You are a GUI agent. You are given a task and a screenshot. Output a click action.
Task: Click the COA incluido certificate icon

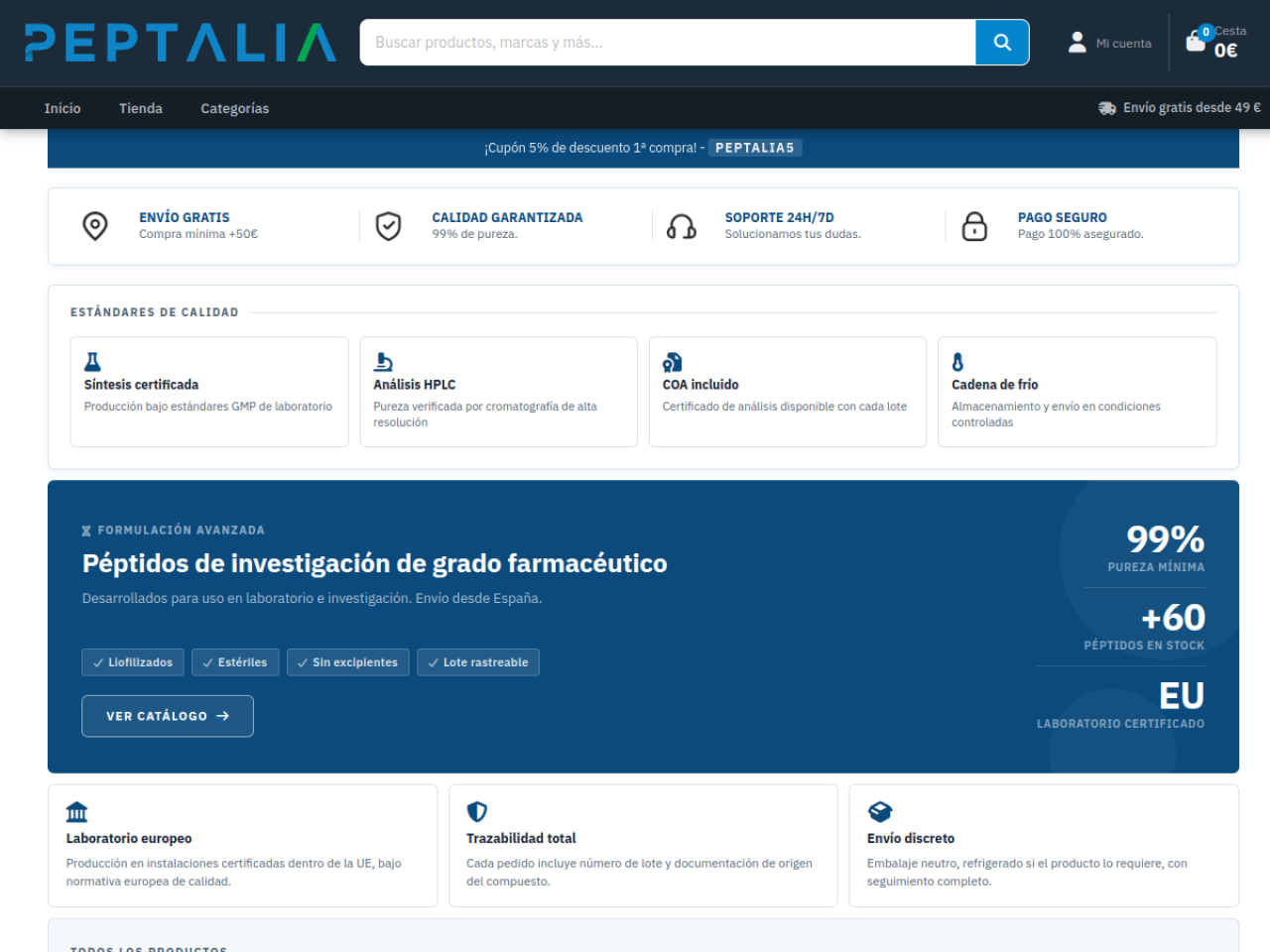pos(672,362)
